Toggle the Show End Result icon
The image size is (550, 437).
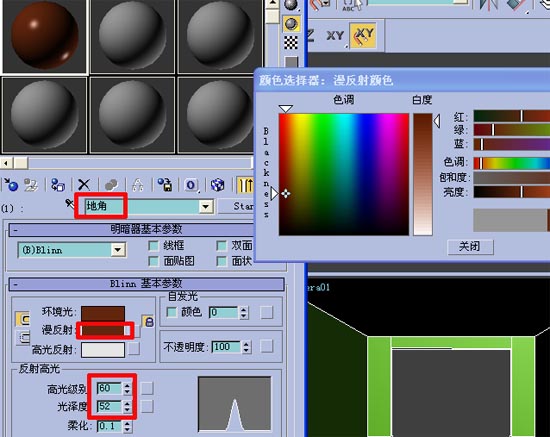(x=245, y=185)
